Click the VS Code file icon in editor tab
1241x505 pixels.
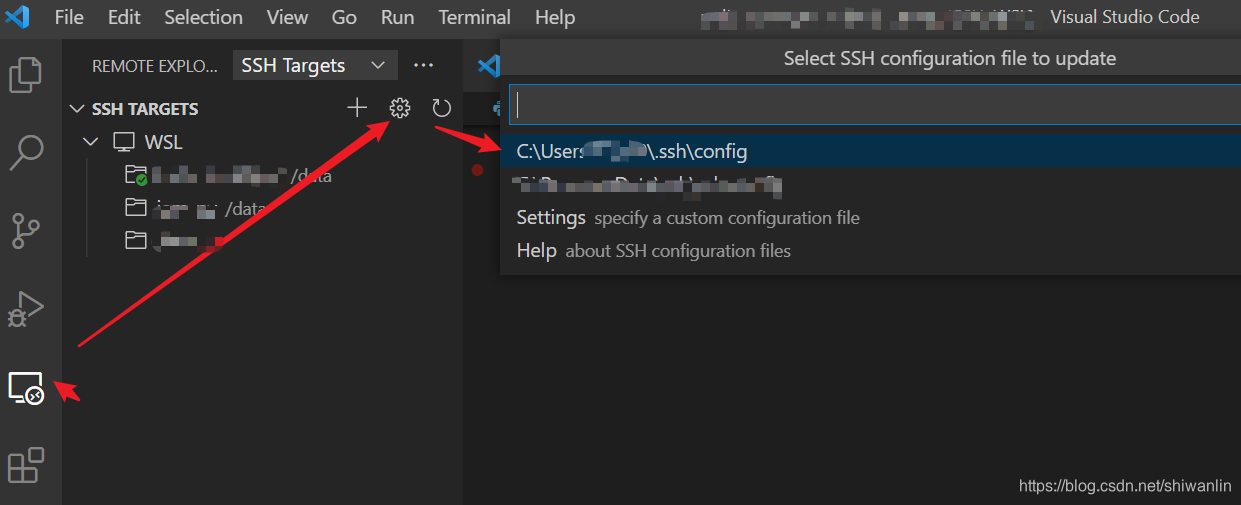488,66
